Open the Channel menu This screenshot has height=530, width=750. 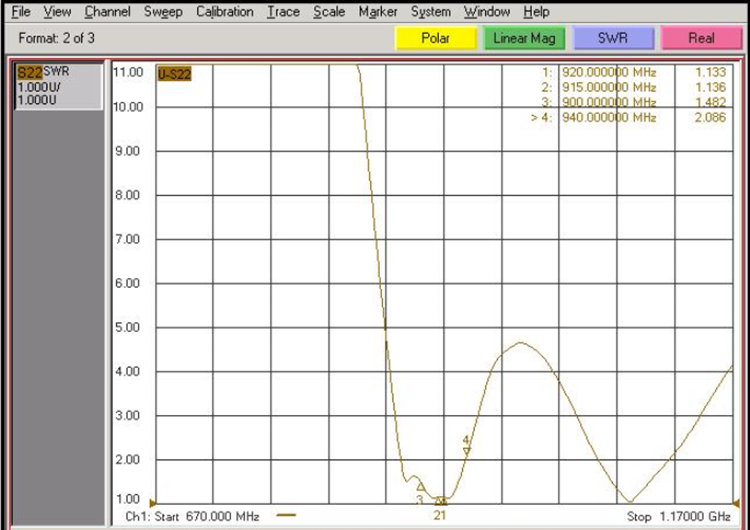click(x=107, y=12)
